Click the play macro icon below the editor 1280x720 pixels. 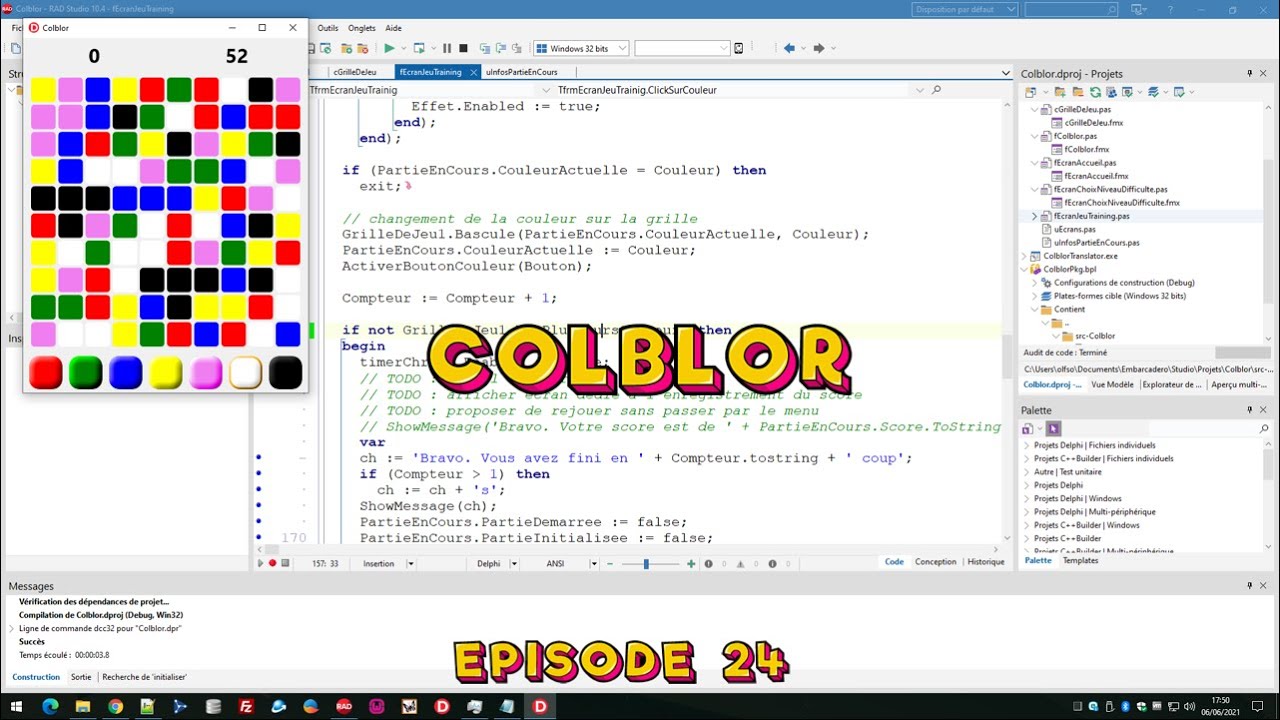[261, 563]
